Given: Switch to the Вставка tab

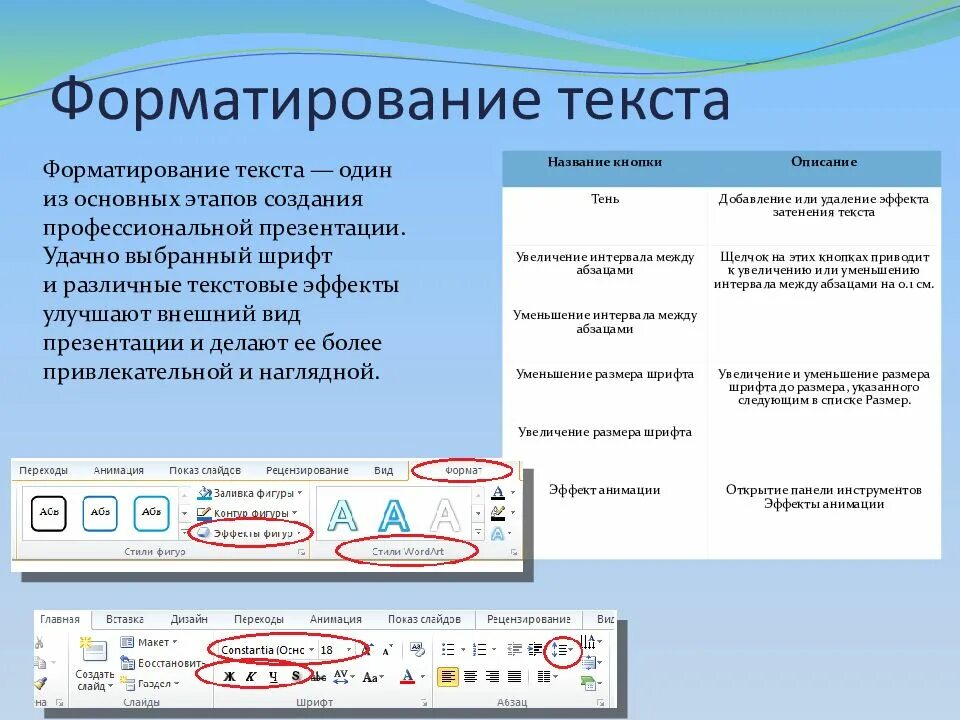Looking at the screenshot, I should (125, 619).
